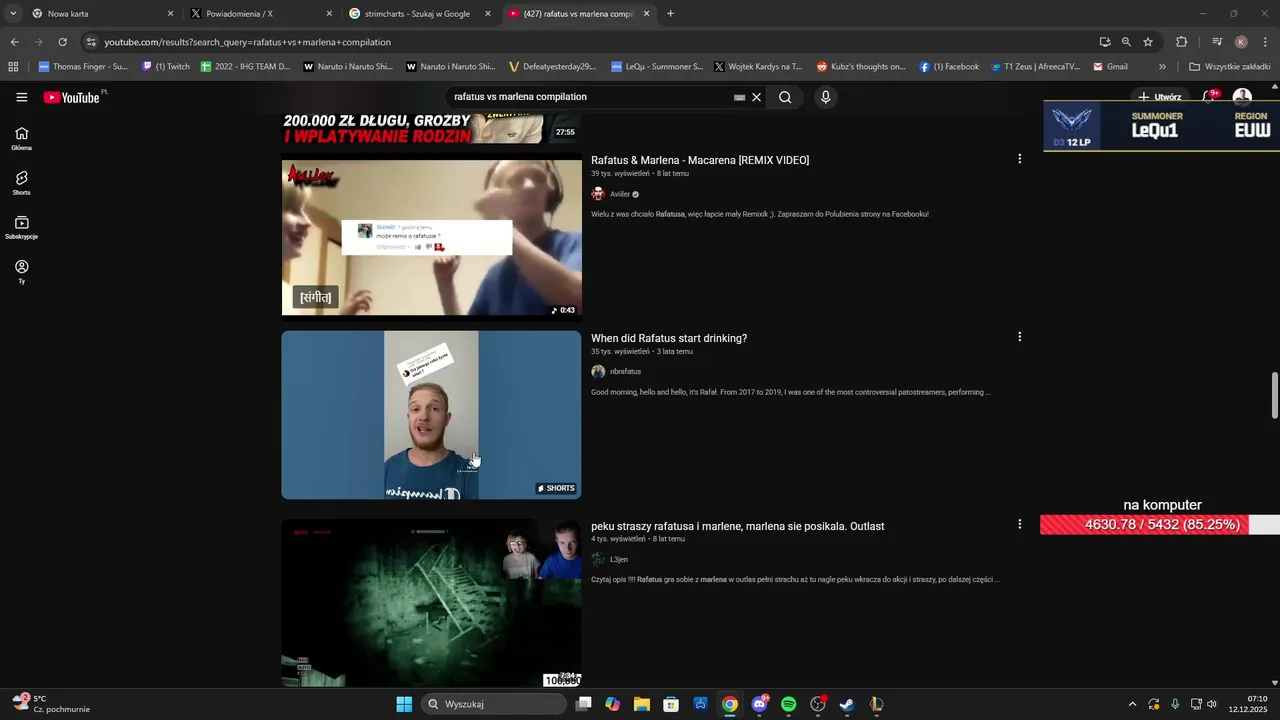Open the tab search dropdown arrow
The image size is (1280, 720).
pyautogui.click(x=13, y=14)
